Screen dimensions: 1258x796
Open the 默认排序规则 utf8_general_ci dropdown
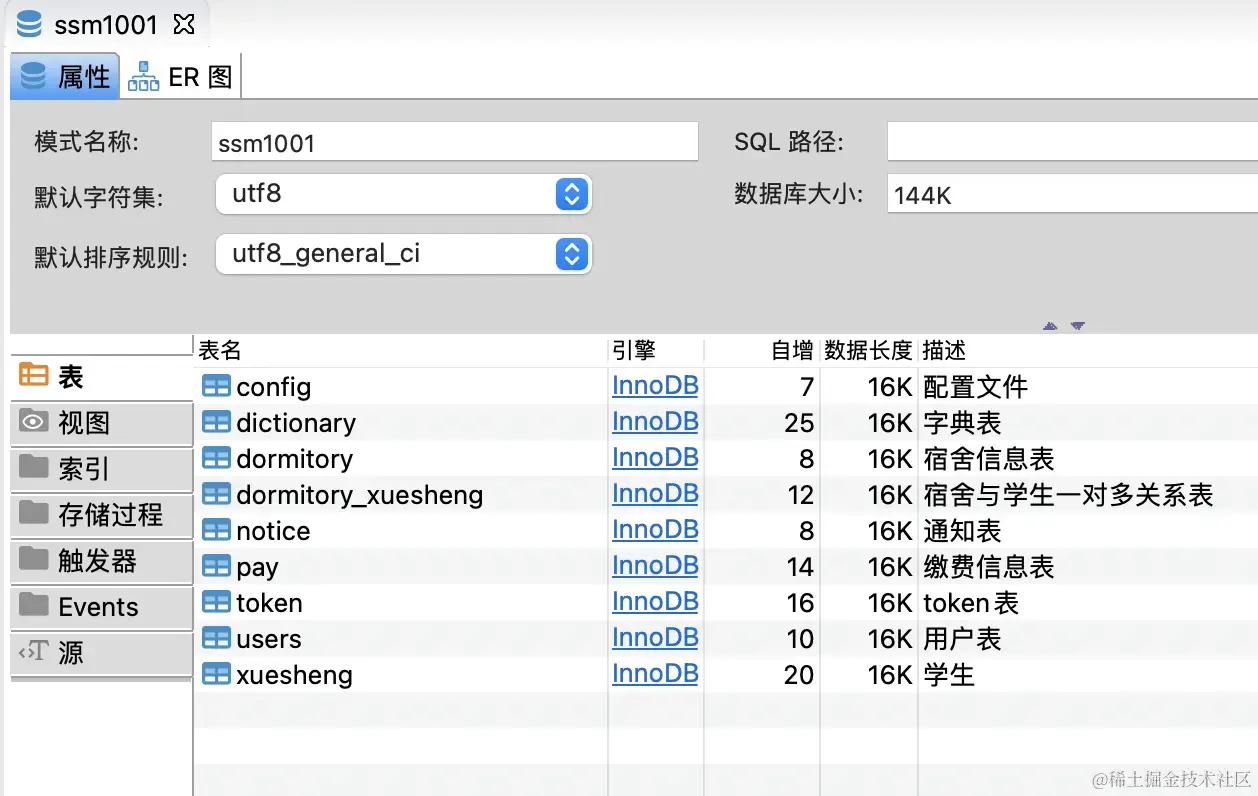pyautogui.click(x=404, y=254)
